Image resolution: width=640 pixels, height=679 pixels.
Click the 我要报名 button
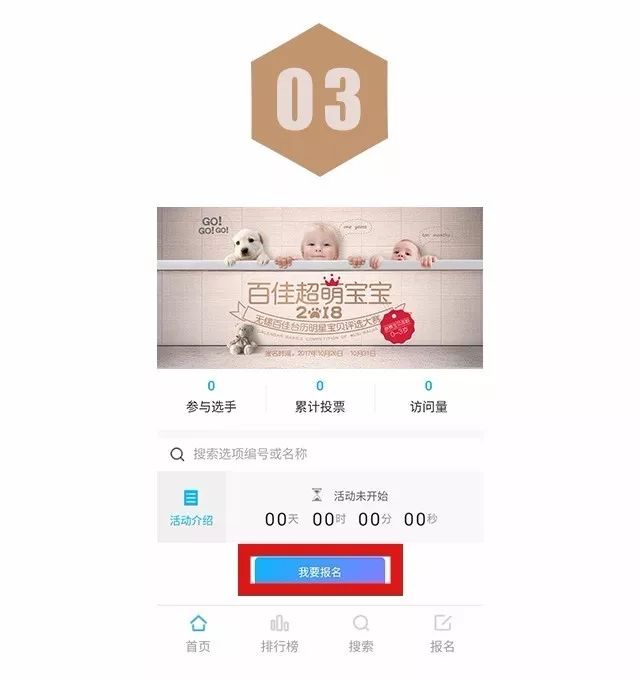320,571
